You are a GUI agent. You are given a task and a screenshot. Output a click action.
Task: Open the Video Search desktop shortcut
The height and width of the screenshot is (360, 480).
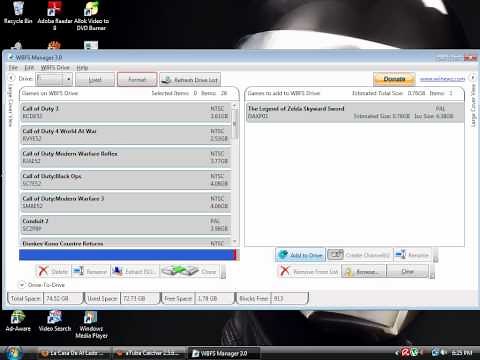tap(55, 321)
